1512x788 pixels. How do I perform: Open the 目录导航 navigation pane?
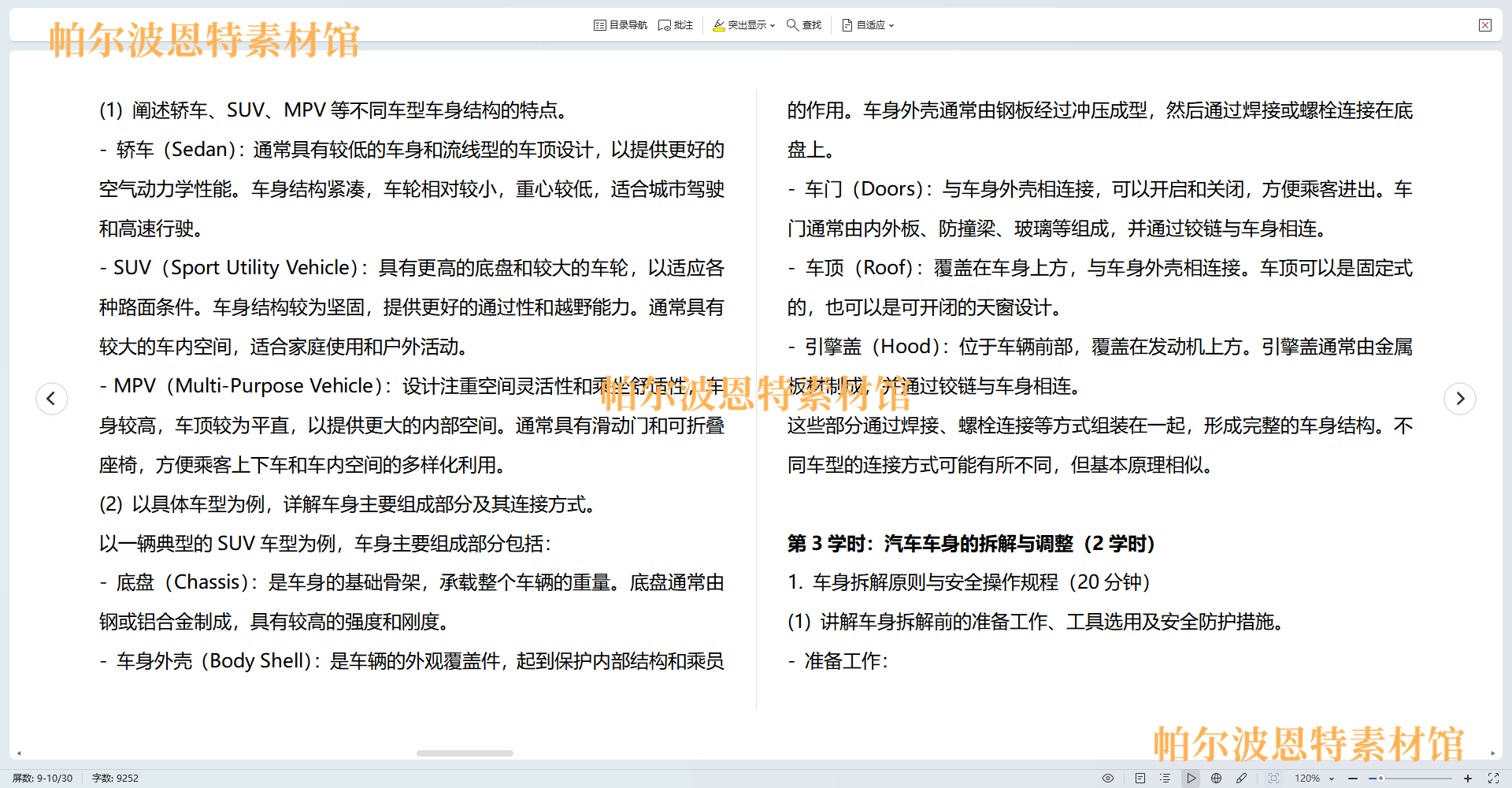click(x=620, y=25)
